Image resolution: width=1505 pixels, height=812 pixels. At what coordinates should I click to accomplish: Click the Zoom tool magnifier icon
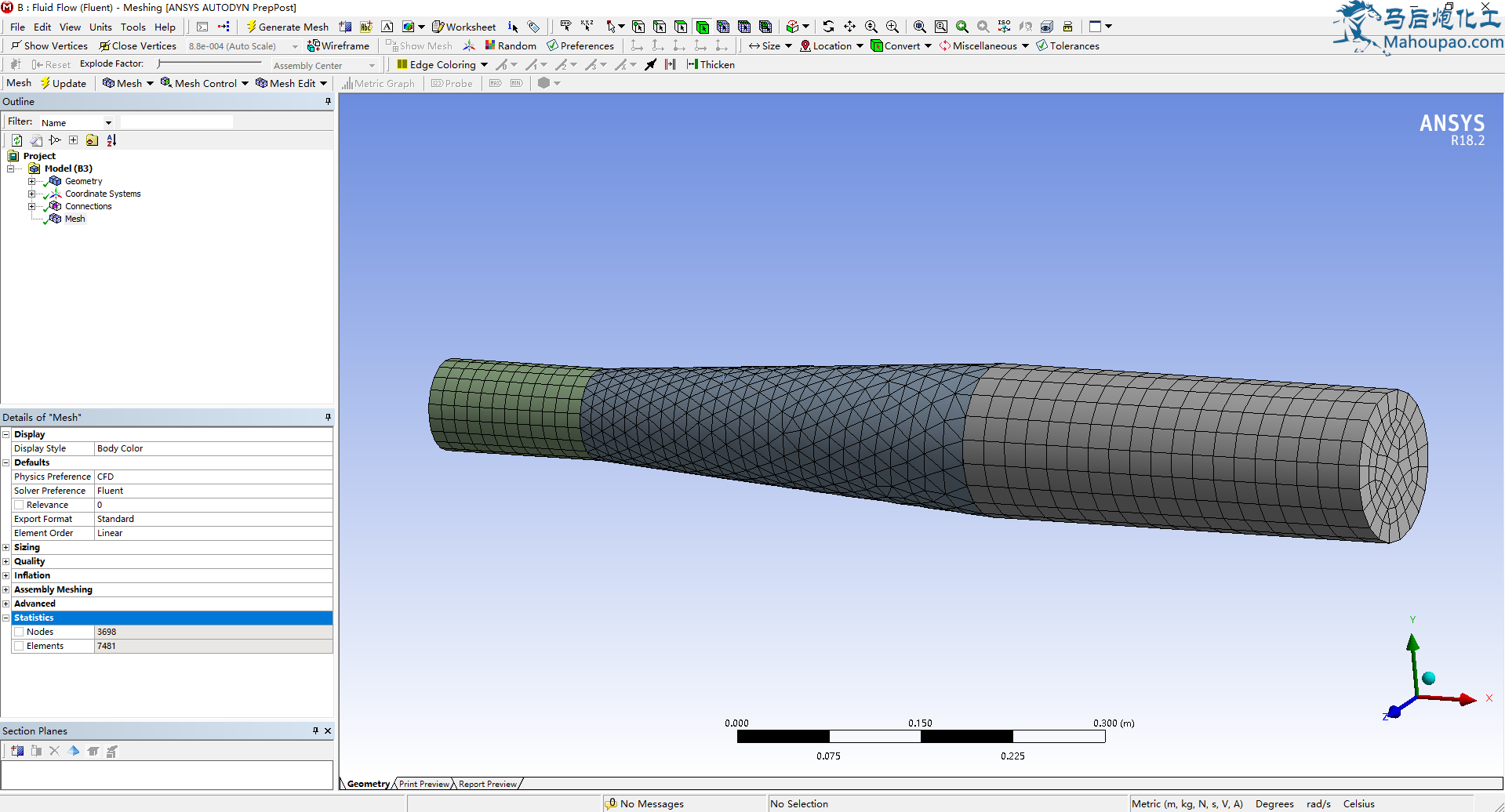[871, 27]
